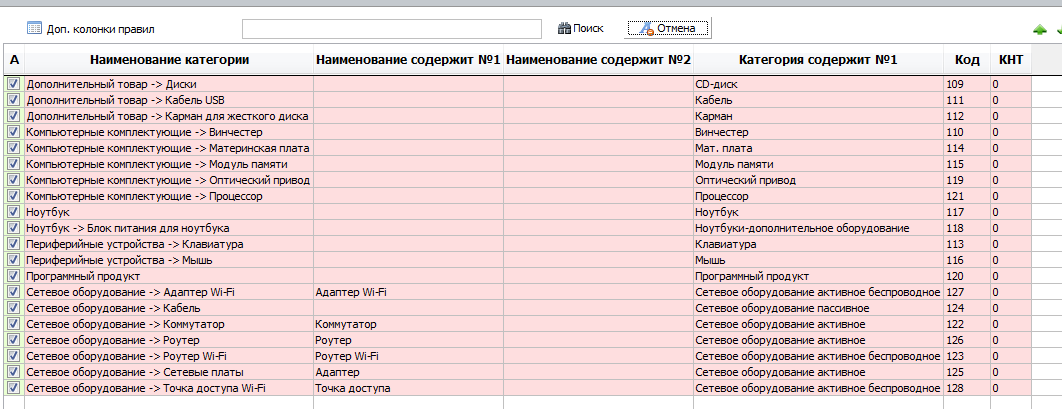Click into the search text field
1062x409 pixels.
pos(392,28)
